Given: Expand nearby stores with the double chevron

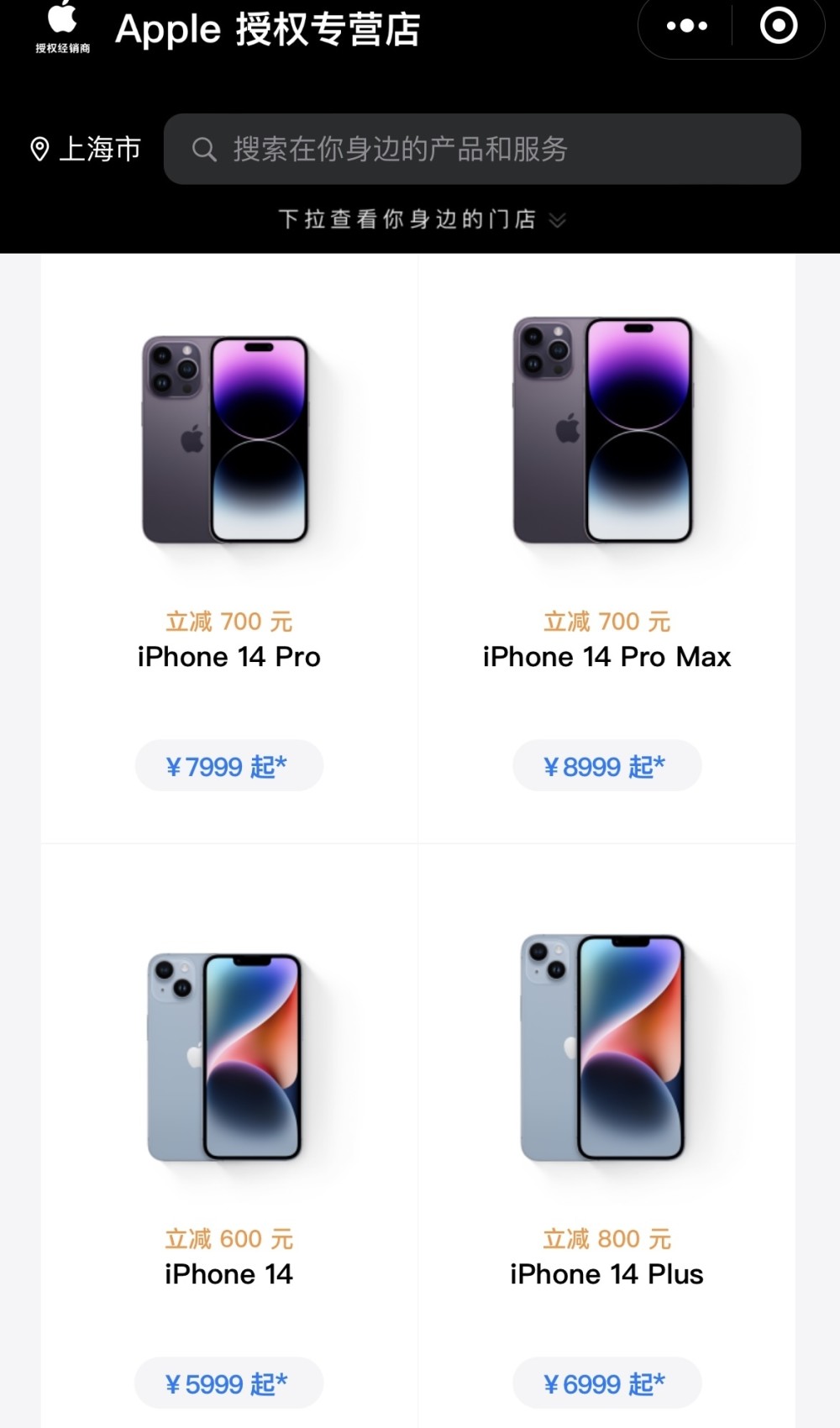Looking at the screenshot, I should pyautogui.click(x=557, y=220).
